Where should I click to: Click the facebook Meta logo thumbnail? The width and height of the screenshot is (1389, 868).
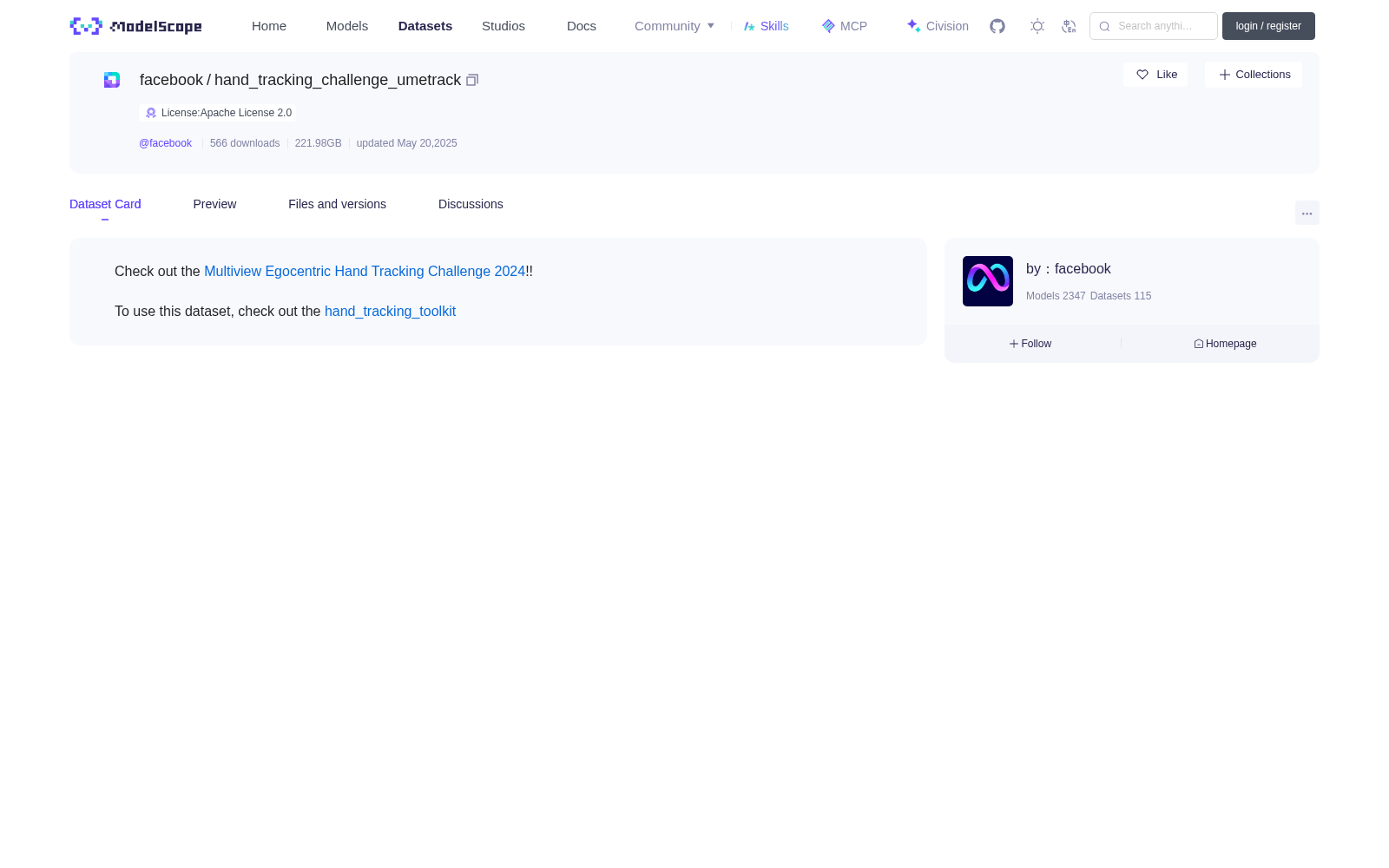[988, 281]
